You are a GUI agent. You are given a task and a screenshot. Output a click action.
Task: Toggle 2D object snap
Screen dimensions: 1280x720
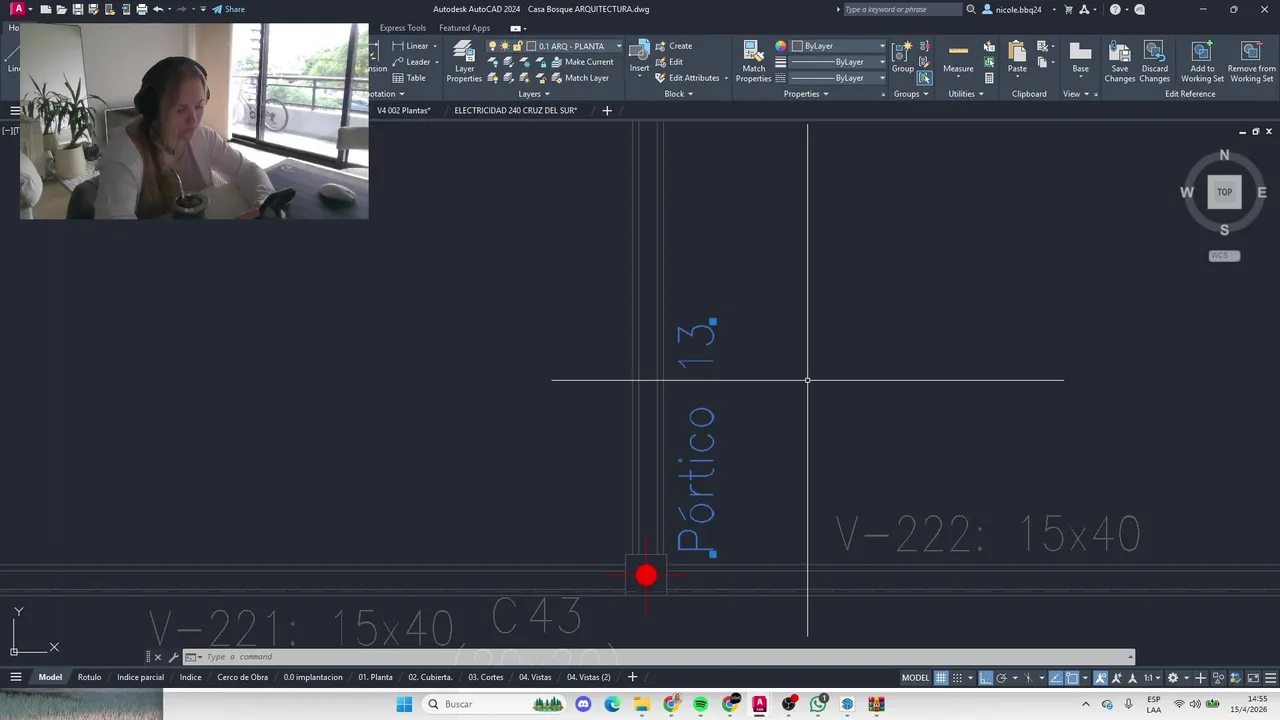1072,677
